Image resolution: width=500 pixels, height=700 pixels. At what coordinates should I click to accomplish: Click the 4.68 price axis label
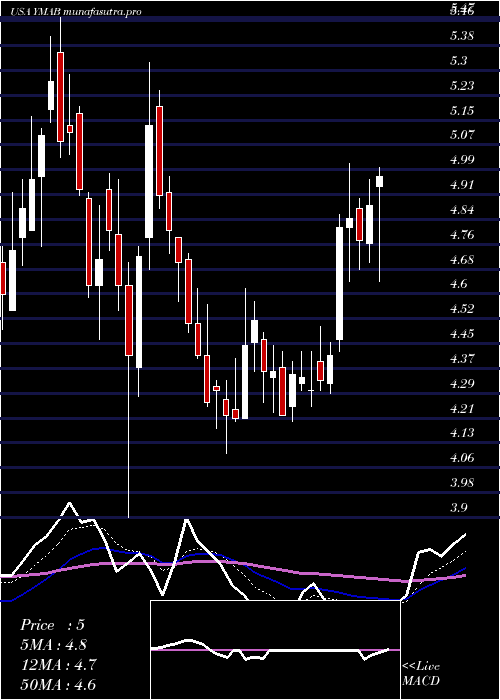(x=462, y=259)
